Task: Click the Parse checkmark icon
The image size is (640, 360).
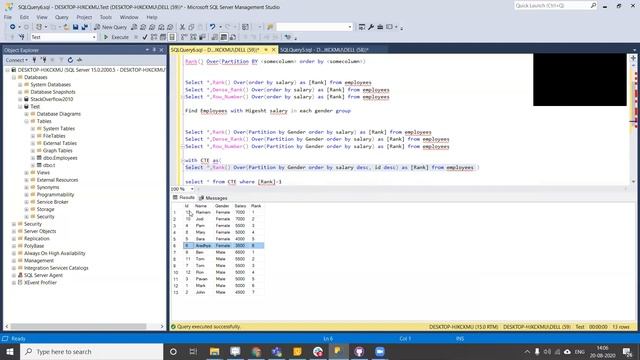Action: pos(145,37)
